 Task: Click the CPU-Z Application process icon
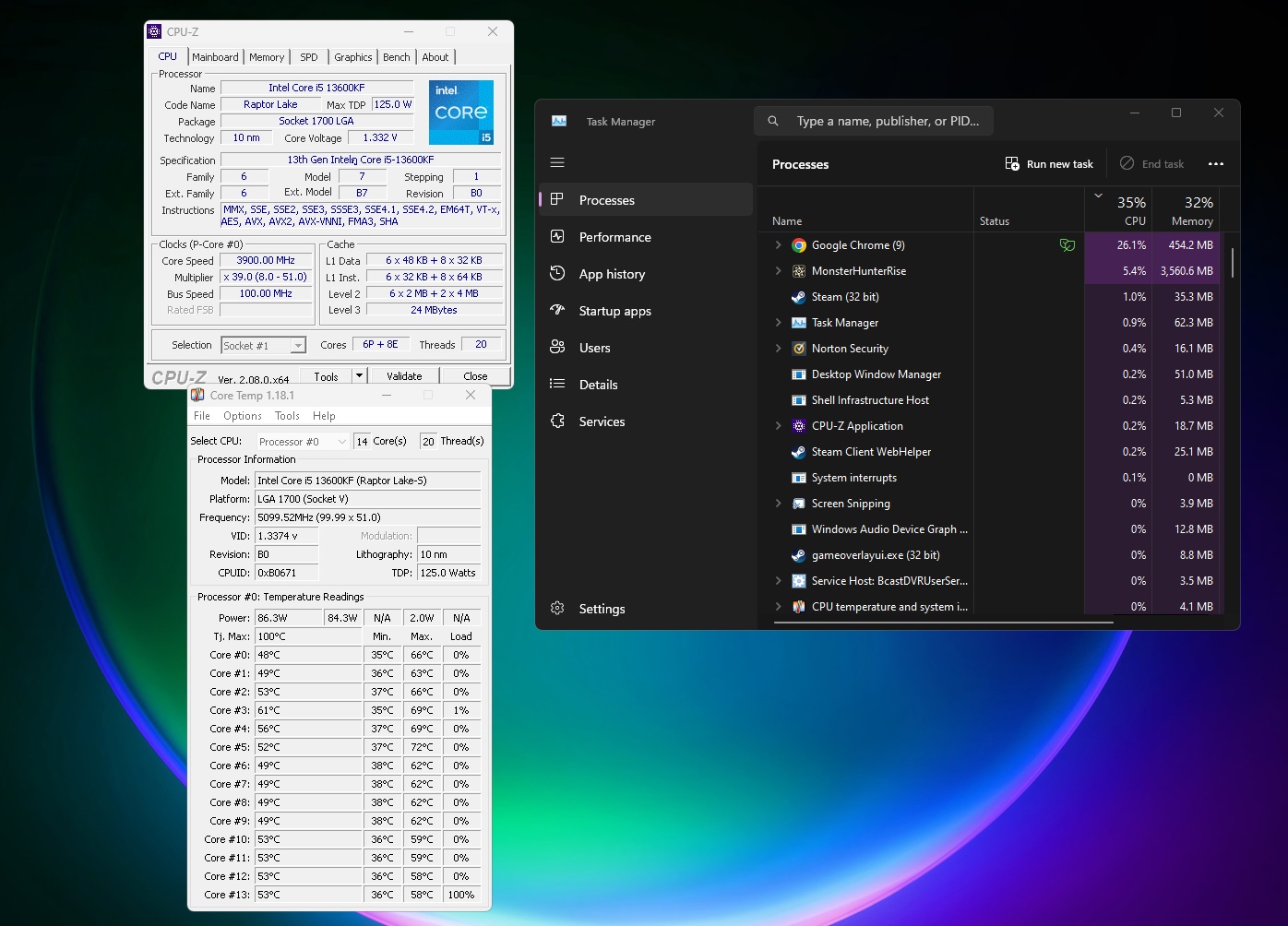point(799,426)
